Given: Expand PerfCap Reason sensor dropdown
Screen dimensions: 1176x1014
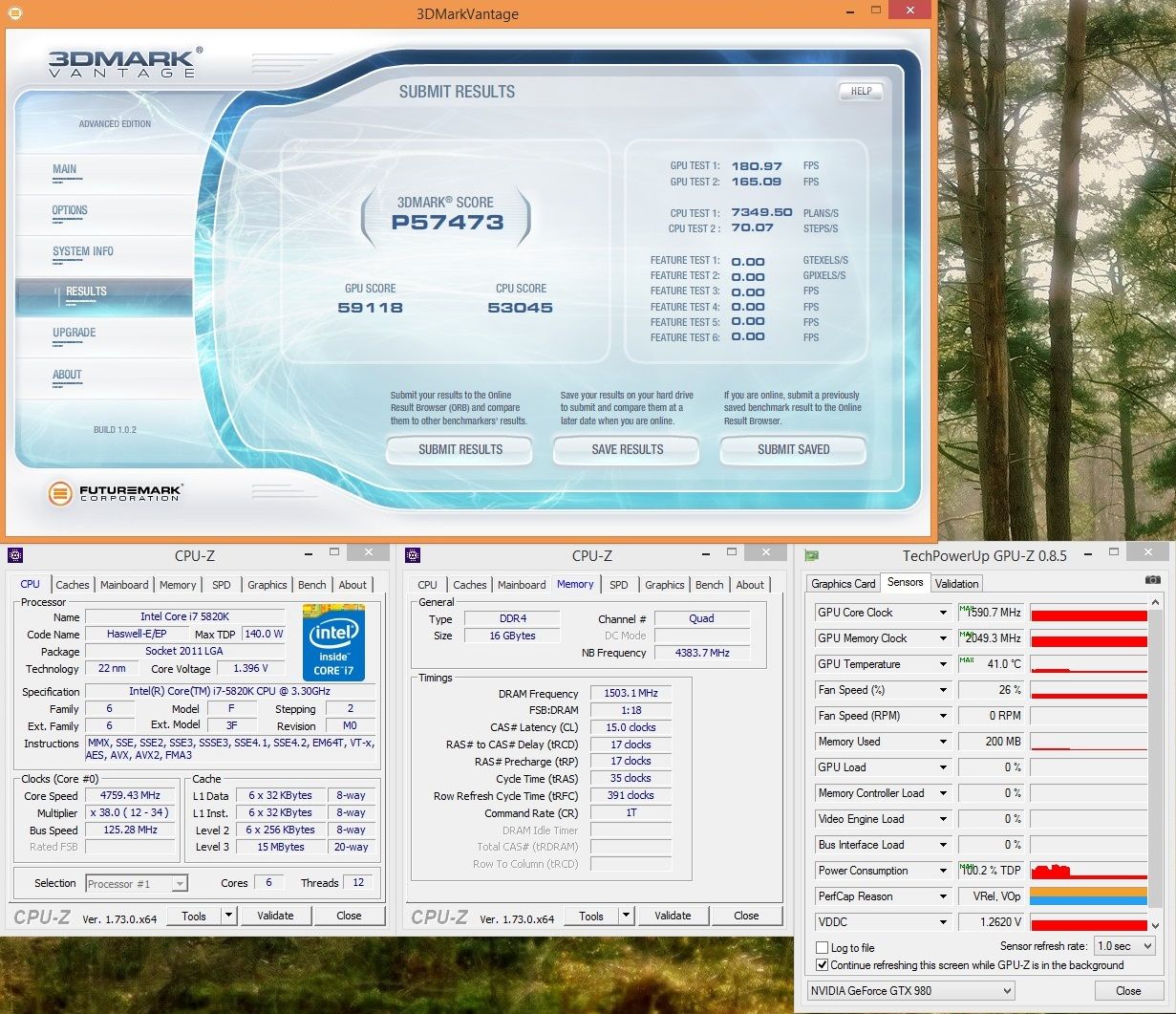Looking at the screenshot, I should coord(943,896).
